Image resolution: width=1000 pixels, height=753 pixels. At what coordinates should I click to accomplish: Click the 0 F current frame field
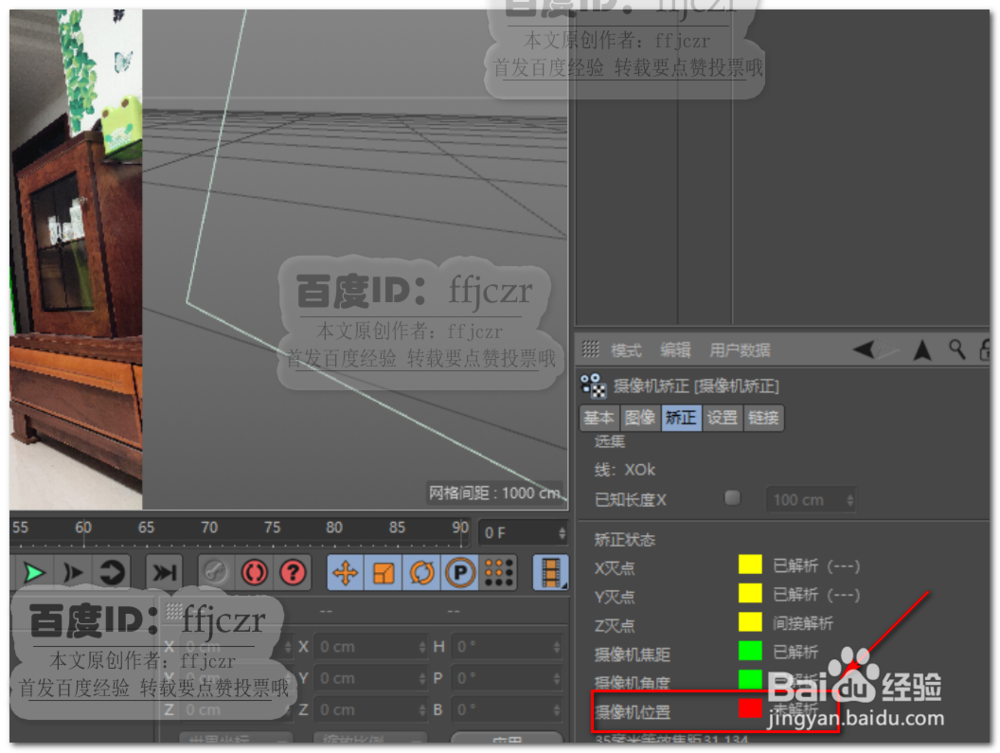(522, 532)
